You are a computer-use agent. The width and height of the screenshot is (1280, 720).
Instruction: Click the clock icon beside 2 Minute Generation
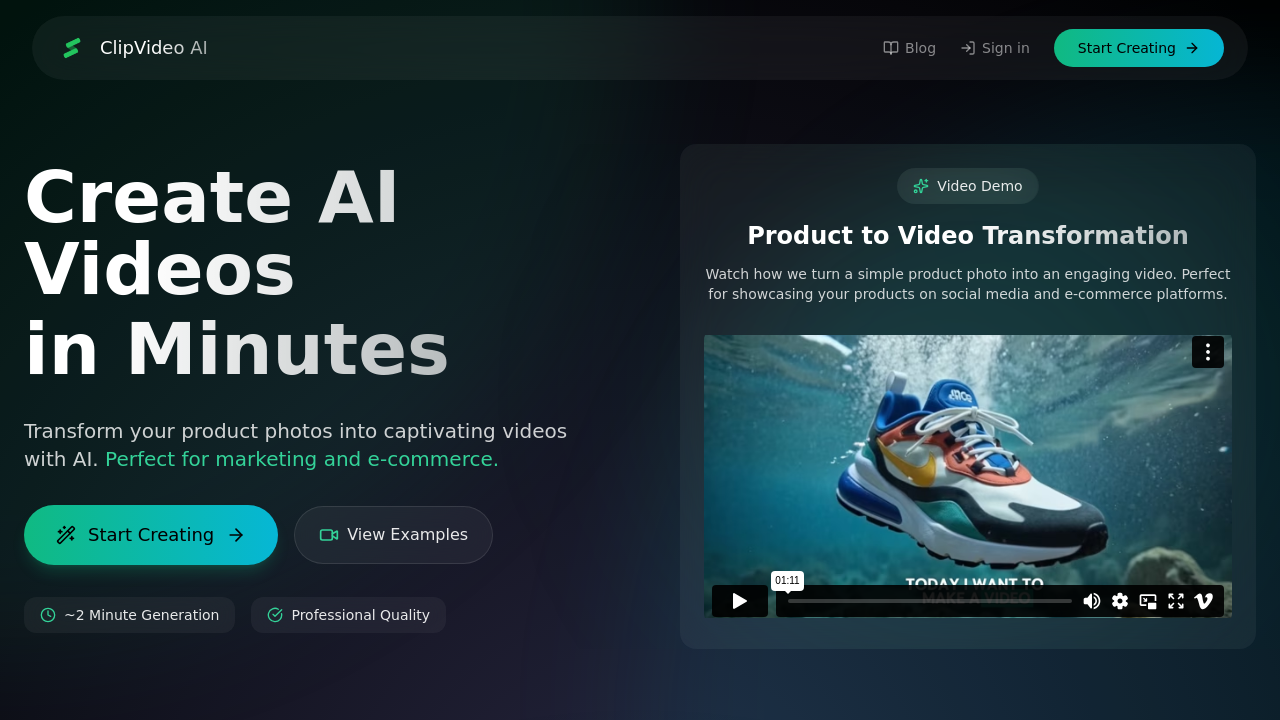pyautogui.click(x=48, y=615)
